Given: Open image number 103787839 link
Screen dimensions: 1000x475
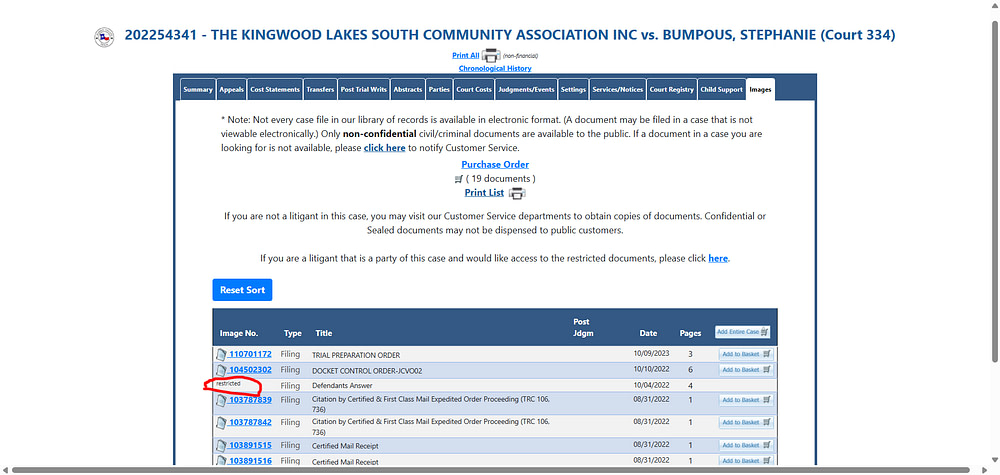Looking at the screenshot, I should point(250,400).
